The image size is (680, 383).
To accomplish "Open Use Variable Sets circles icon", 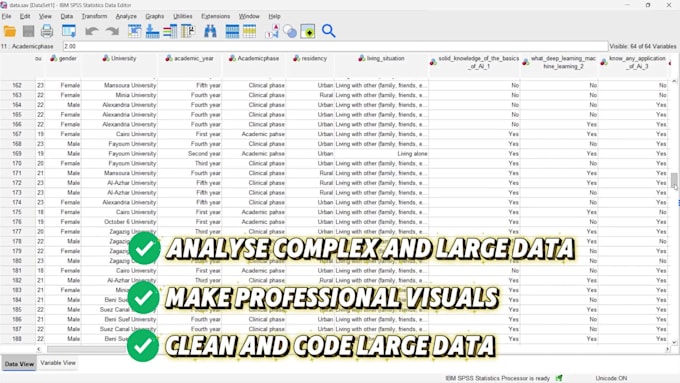I will [290, 31].
